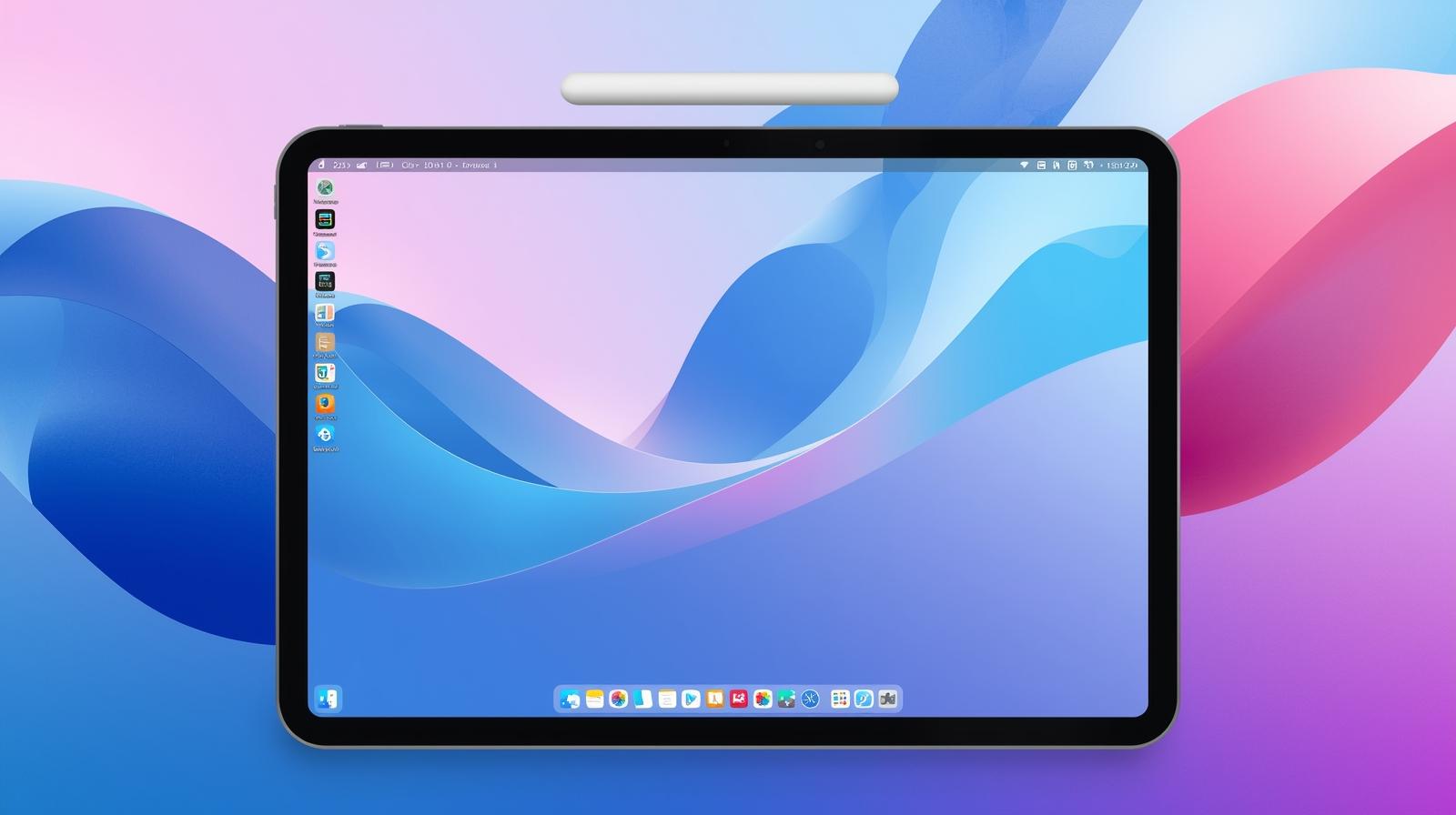Click the rounded-square status icon in menu bar
Viewport: 1456px width, 815px height.
pyautogui.click(x=1072, y=166)
